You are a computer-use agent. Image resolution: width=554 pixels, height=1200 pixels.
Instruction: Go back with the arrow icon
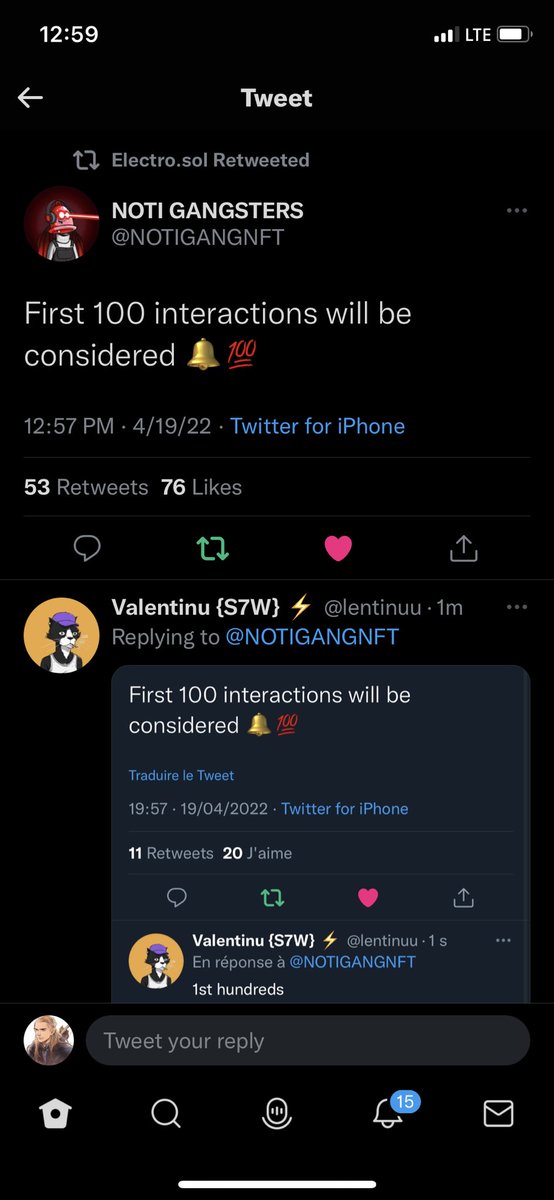point(30,97)
